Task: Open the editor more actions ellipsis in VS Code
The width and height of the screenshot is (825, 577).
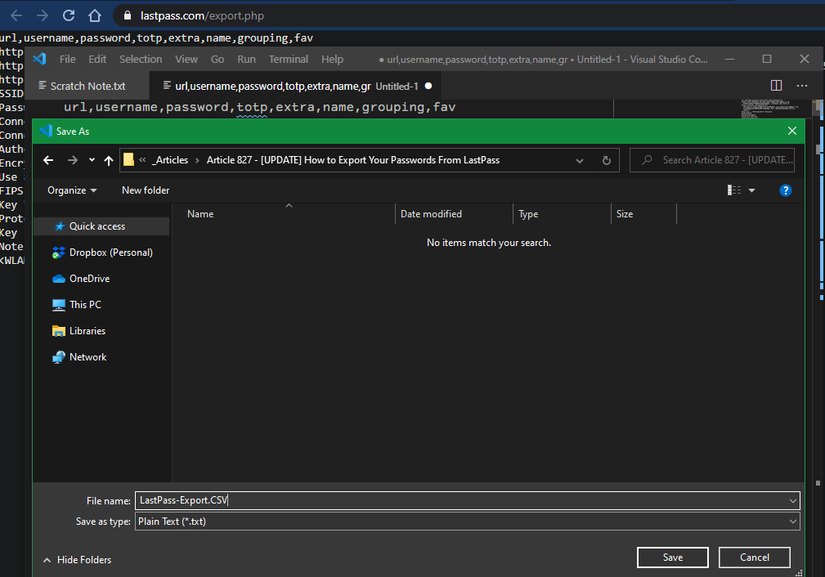Action: coord(801,86)
